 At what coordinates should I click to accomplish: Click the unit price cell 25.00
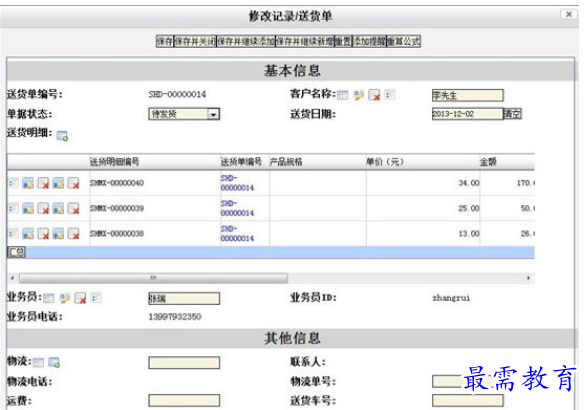click(x=469, y=208)
